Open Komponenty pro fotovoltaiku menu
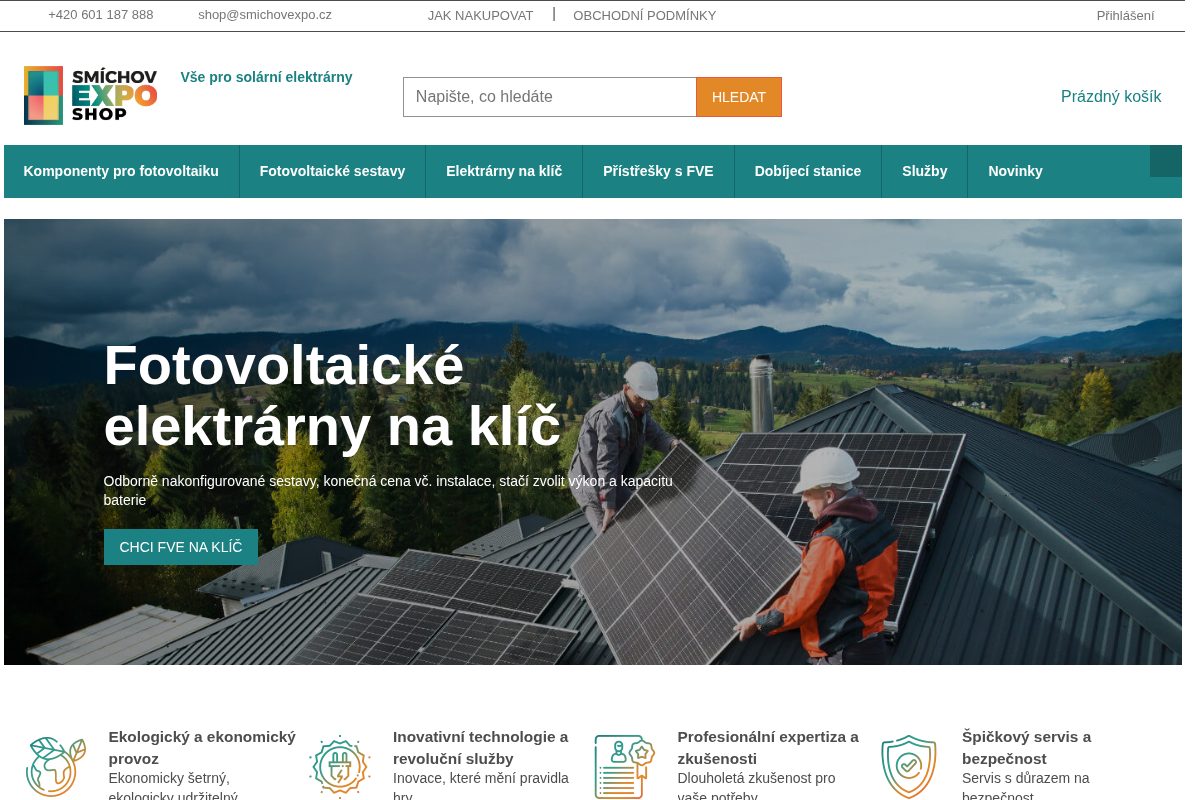The width and height of the screenshot is (1200, 800). coord(121,171)
